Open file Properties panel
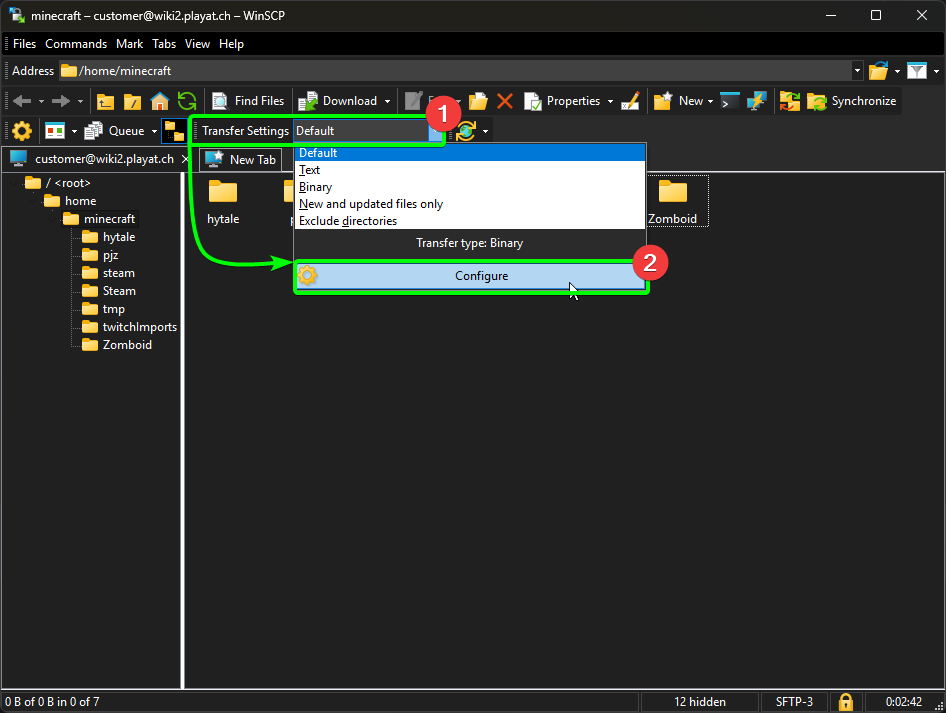The width and height of the screenshot is (946, 713). click(567, 100)
